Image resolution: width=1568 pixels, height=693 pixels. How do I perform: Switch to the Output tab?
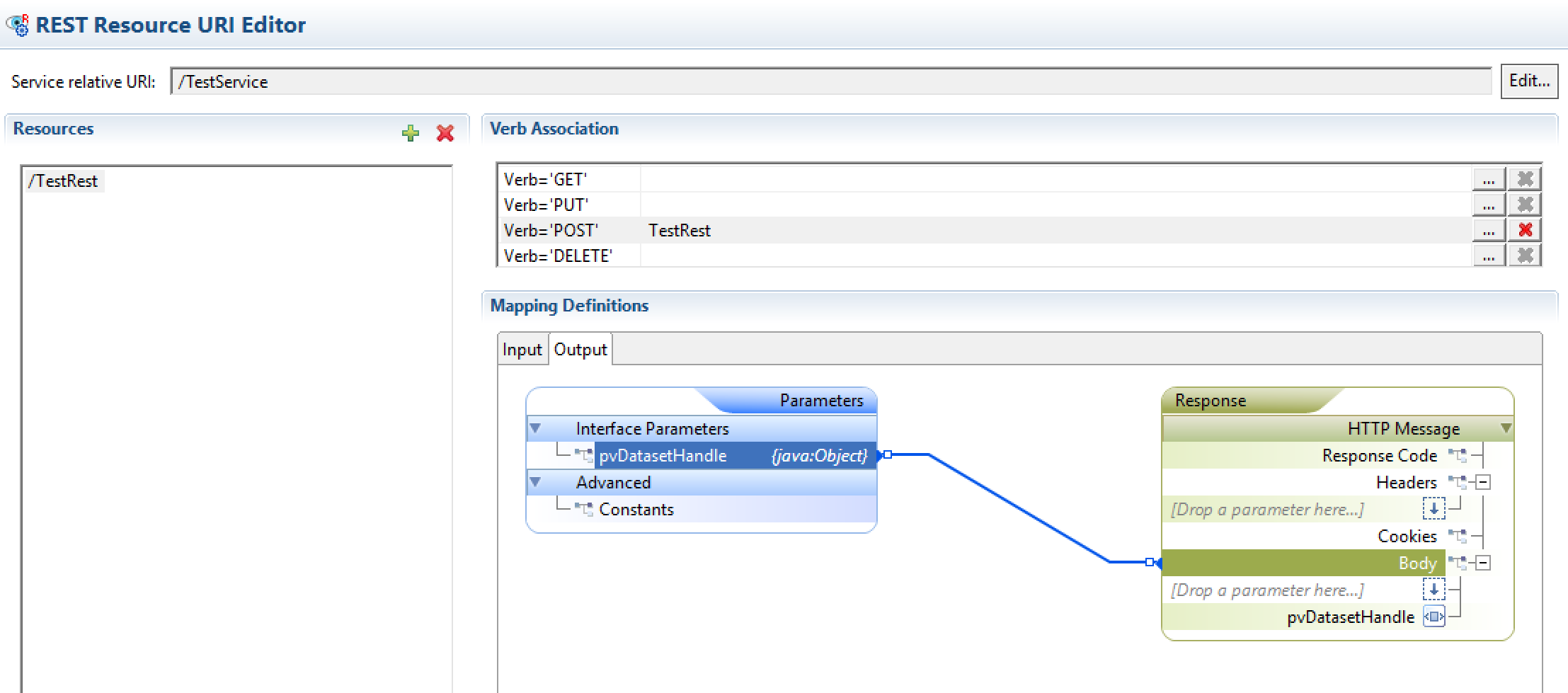pos(579,348)
